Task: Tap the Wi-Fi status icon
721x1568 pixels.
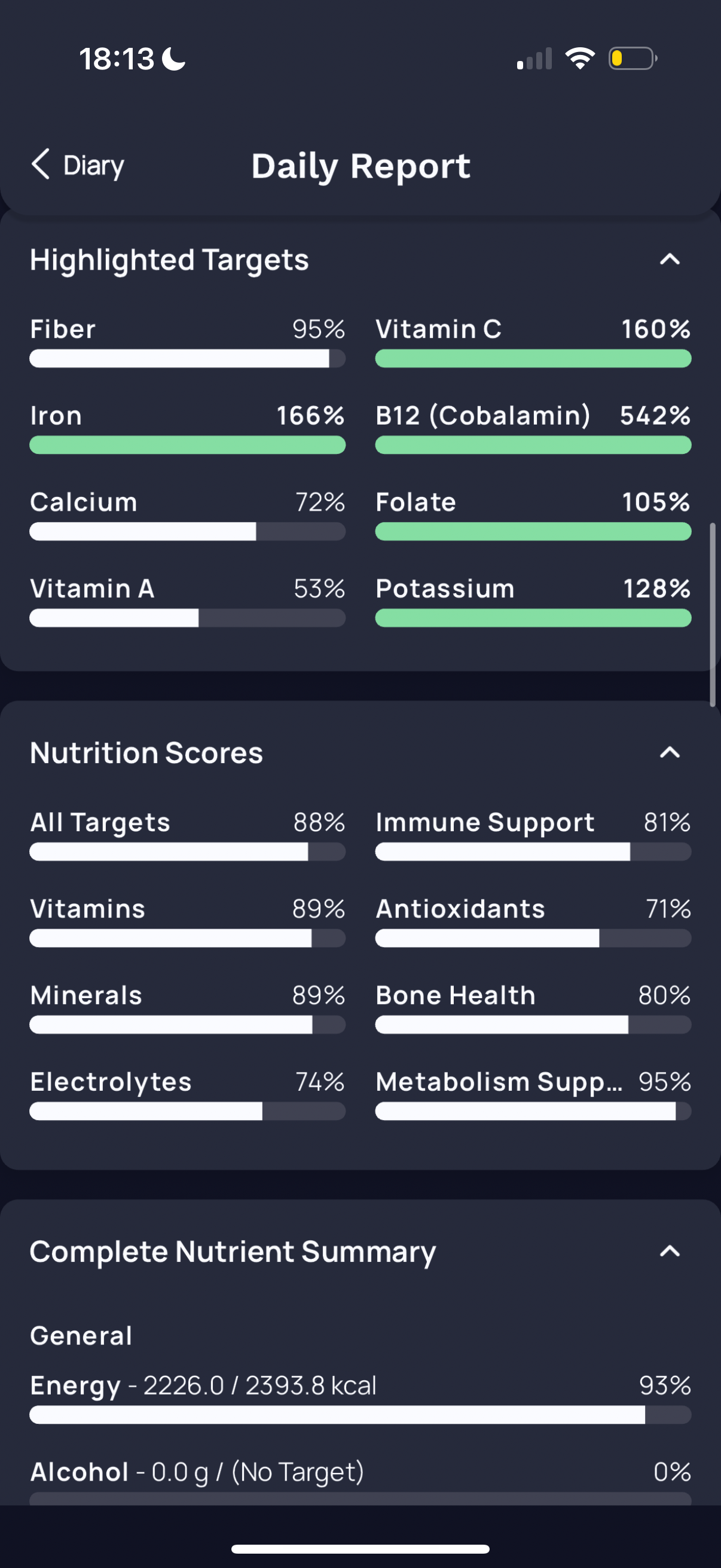Action: tap(580, 59)
